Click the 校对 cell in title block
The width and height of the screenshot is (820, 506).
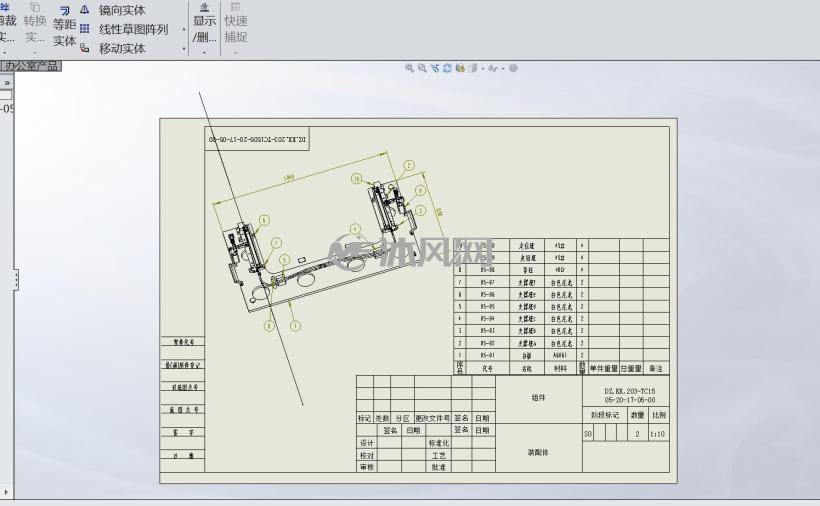point(367,455)
